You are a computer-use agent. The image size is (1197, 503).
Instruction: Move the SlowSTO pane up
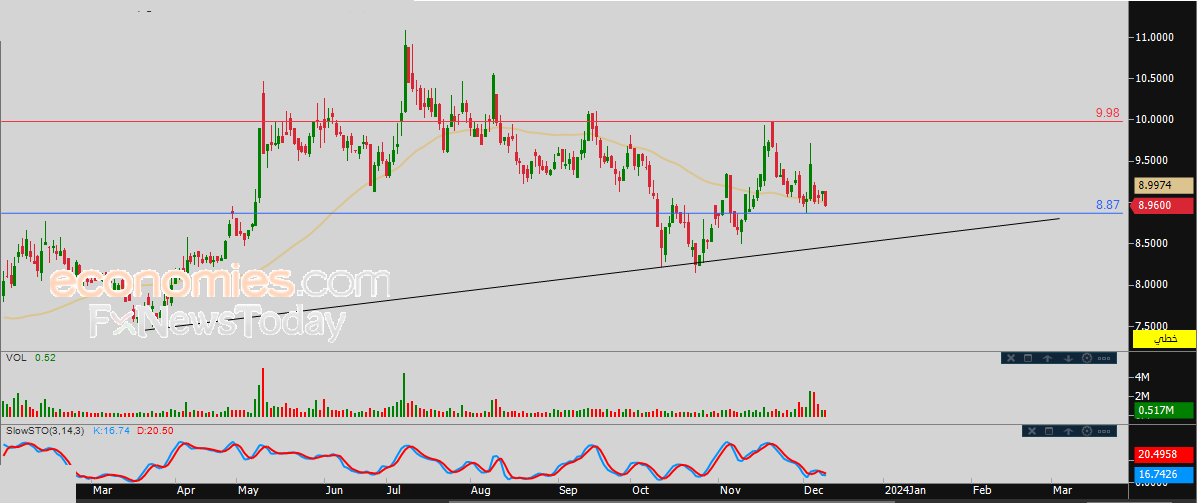[1068, 431]
